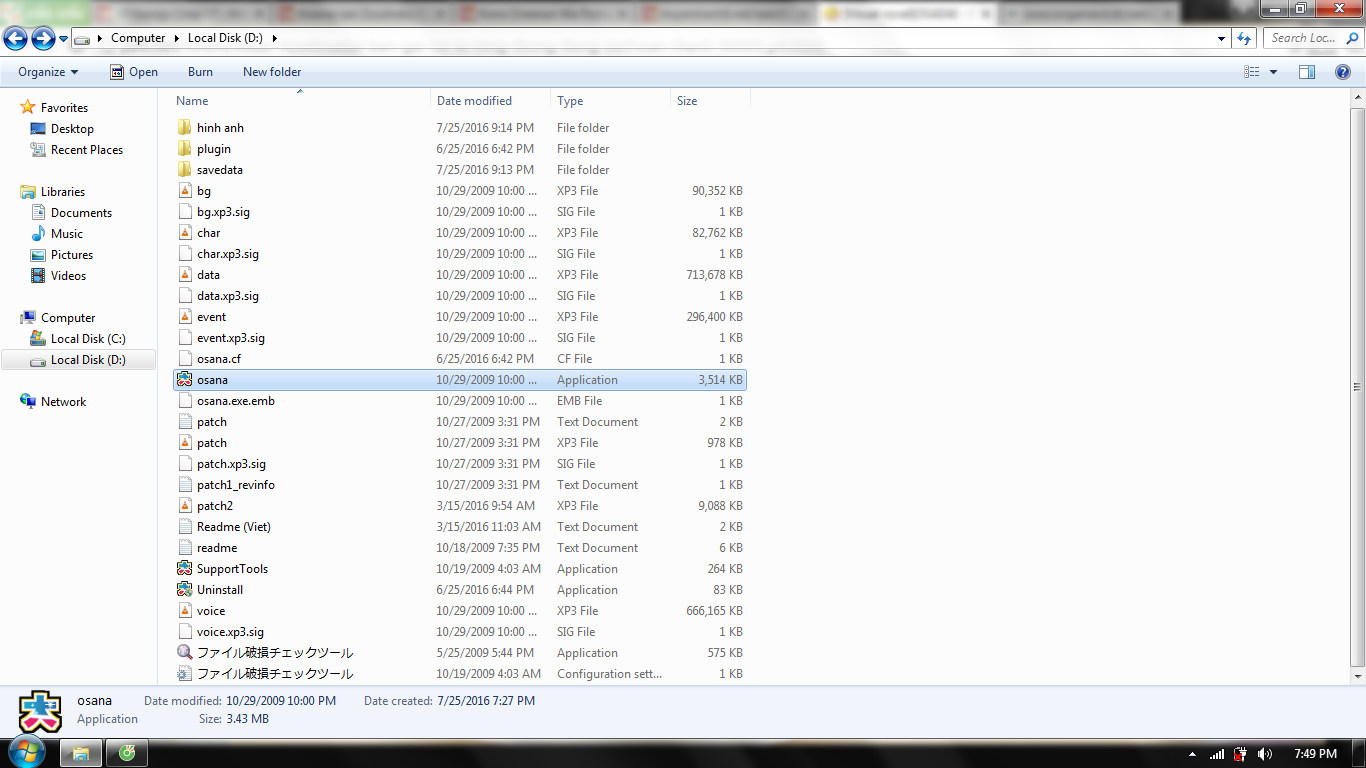Screen dimensions: 1366x768
Task: Sort files by Size column header
Action: (x=687, y=101)
